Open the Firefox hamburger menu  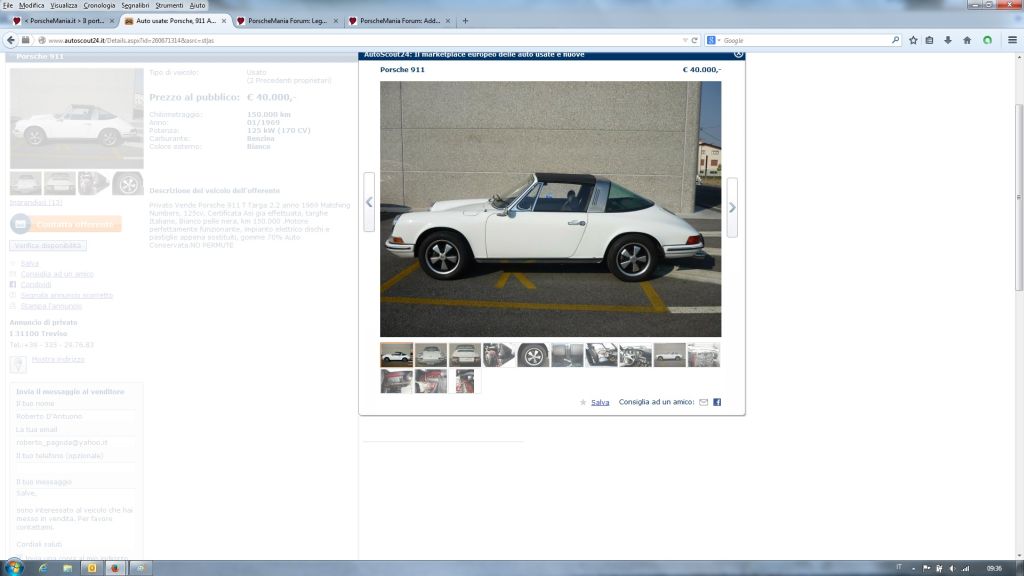(1012, 40)
